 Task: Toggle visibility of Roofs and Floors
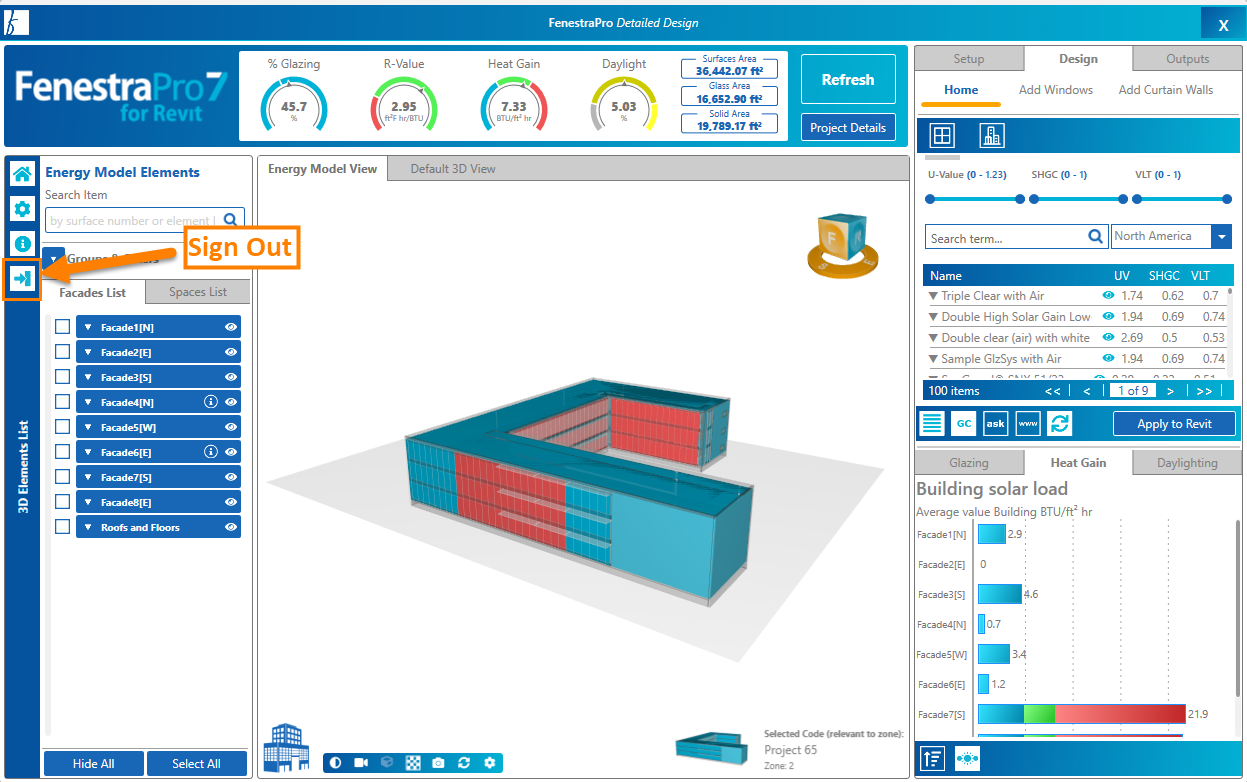click(x=231, y=527)
